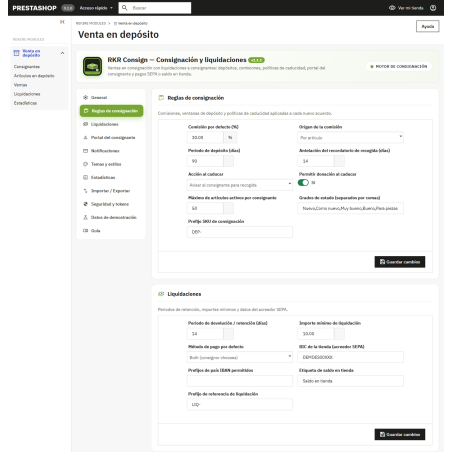The height and width of the screenshot is (452, 452).
Task: Click the Datos de demostración flask icon
Action: point(85,217)
